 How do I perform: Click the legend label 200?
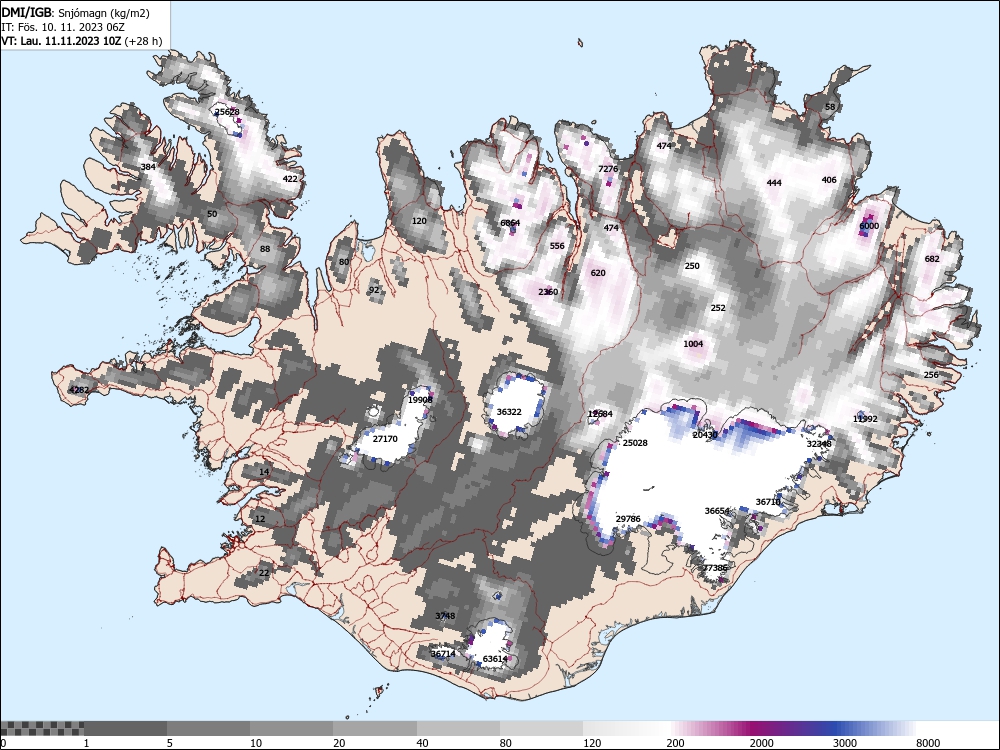point(675,743)
